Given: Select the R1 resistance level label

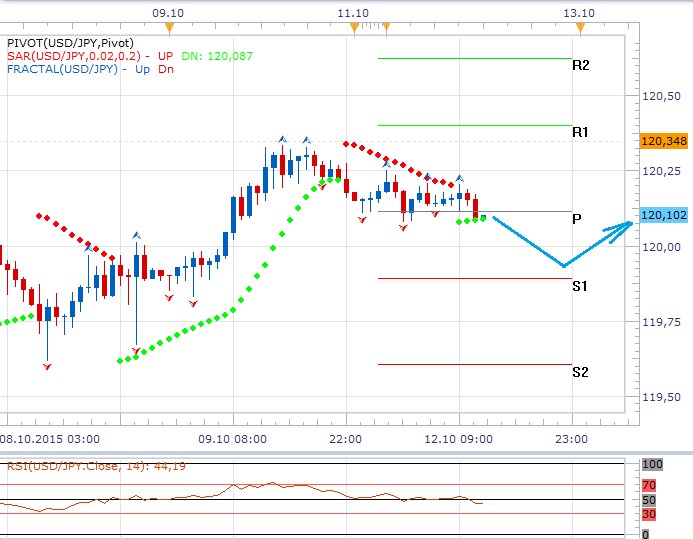Looking at the screenshot, I should (580, 132).
